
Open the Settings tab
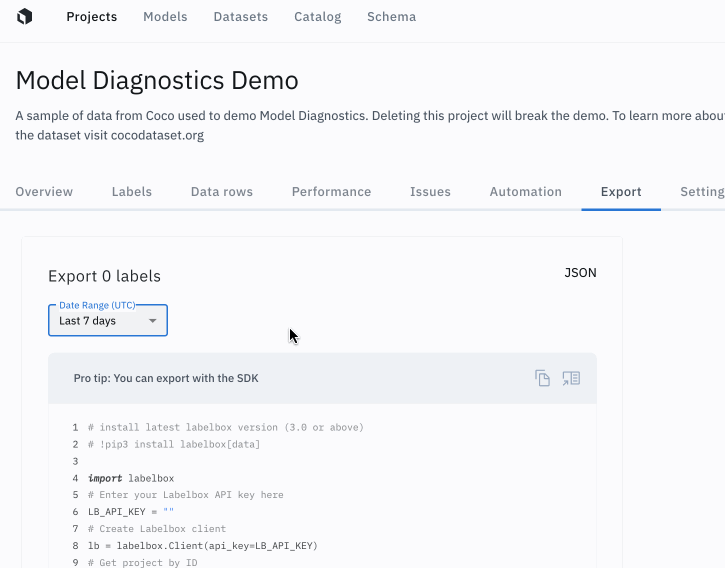point(702,191)
